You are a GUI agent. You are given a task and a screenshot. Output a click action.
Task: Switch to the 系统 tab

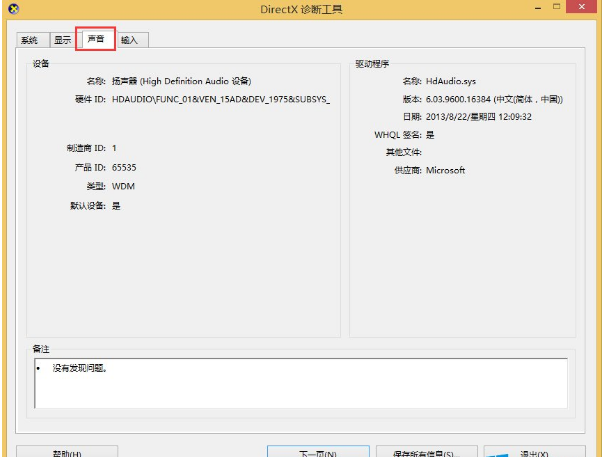[x=33, y=40]
